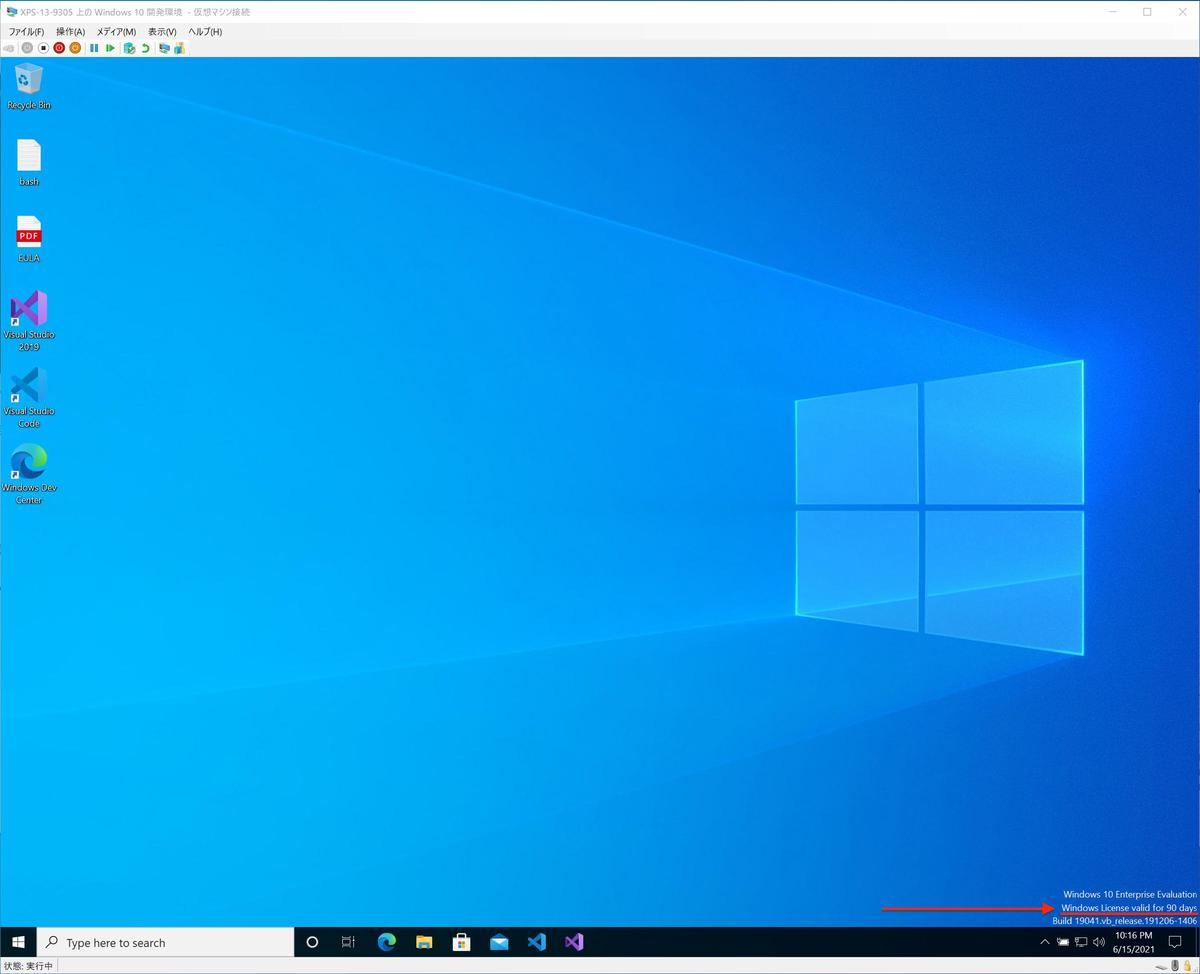Select the EULA PDF desktop icon
The image size is (1200, 974).
(x=29, y=239)
